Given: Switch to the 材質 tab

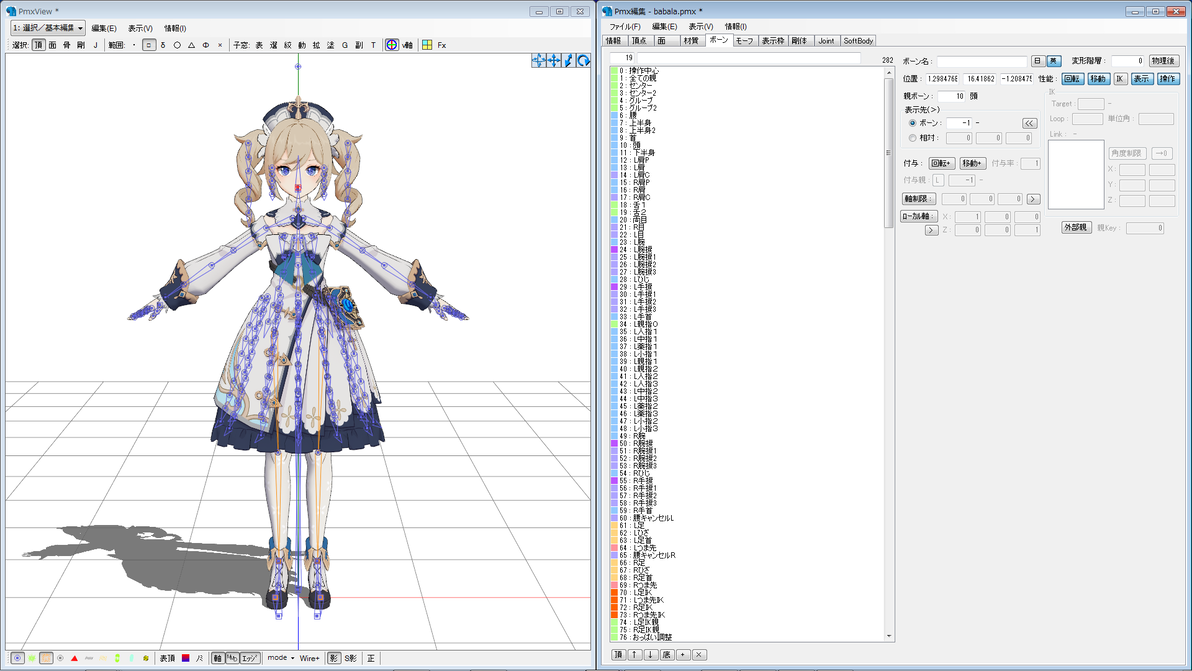Looking at the screenshot, I should [x=691, y=41].
